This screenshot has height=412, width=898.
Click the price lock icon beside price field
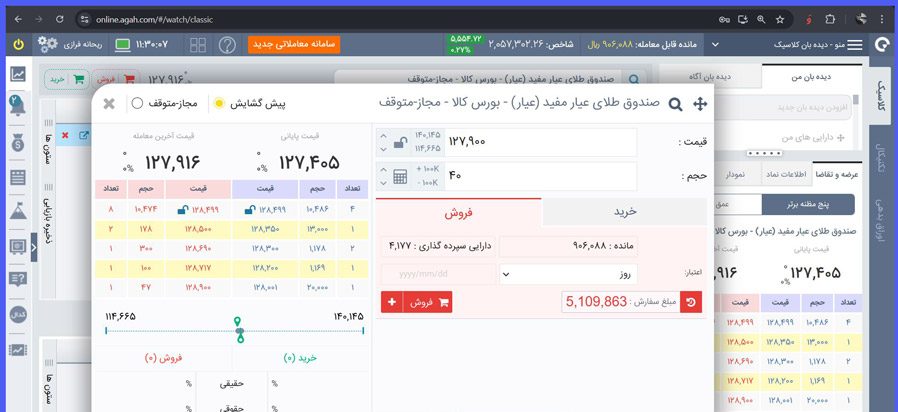click(400, 143)
